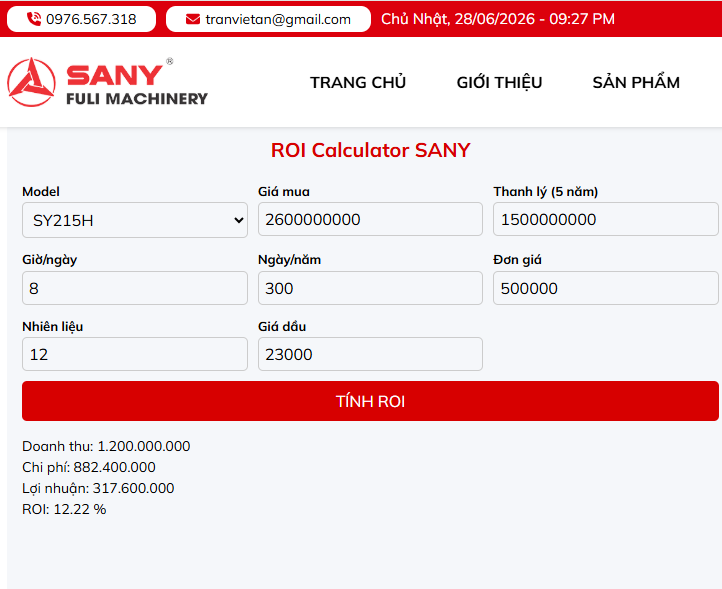Image resolution: width=722 pixels, height=589 pixels.
Task: Open GIỚI THIỆU menu item
Action: click(x=499, y=82)
